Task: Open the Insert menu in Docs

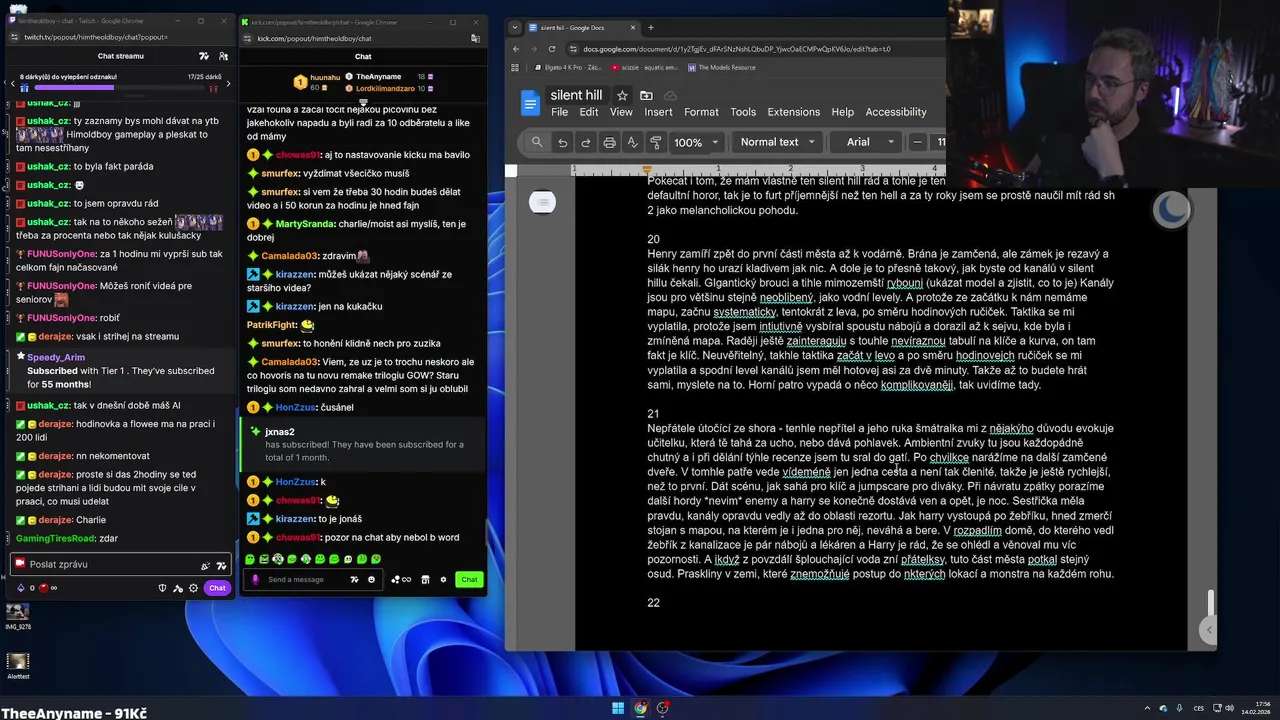Action: pyautogui.click(x=658, y=112)
